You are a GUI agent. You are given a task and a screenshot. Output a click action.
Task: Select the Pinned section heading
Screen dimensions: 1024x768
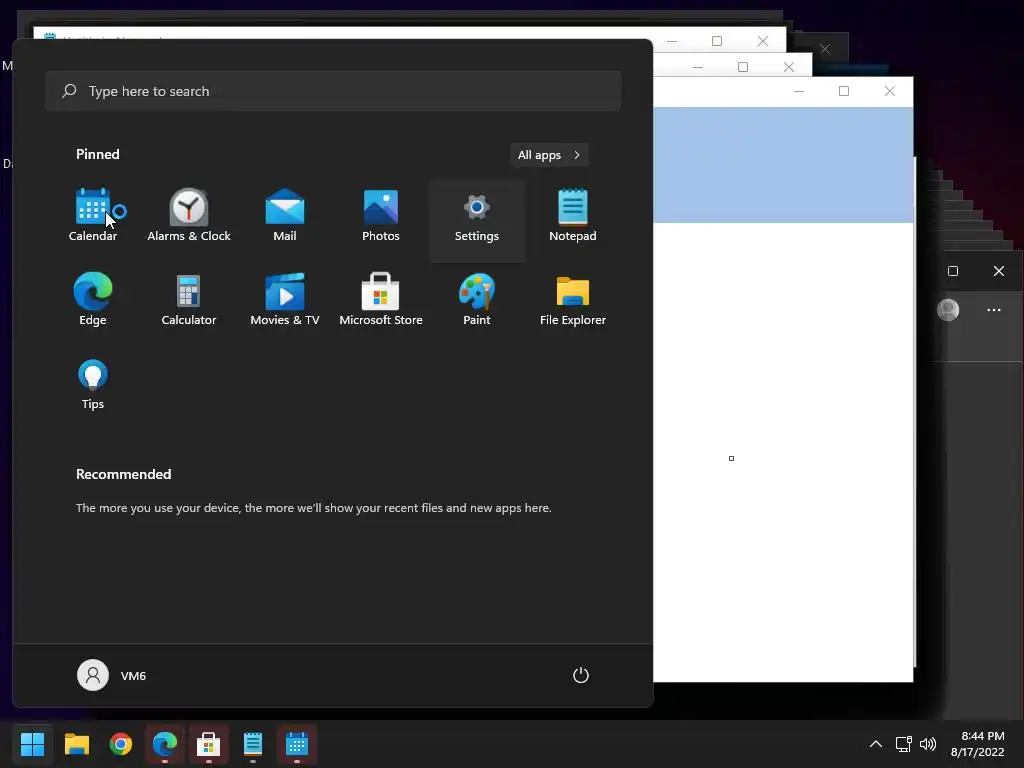click(x=97, y=154)
